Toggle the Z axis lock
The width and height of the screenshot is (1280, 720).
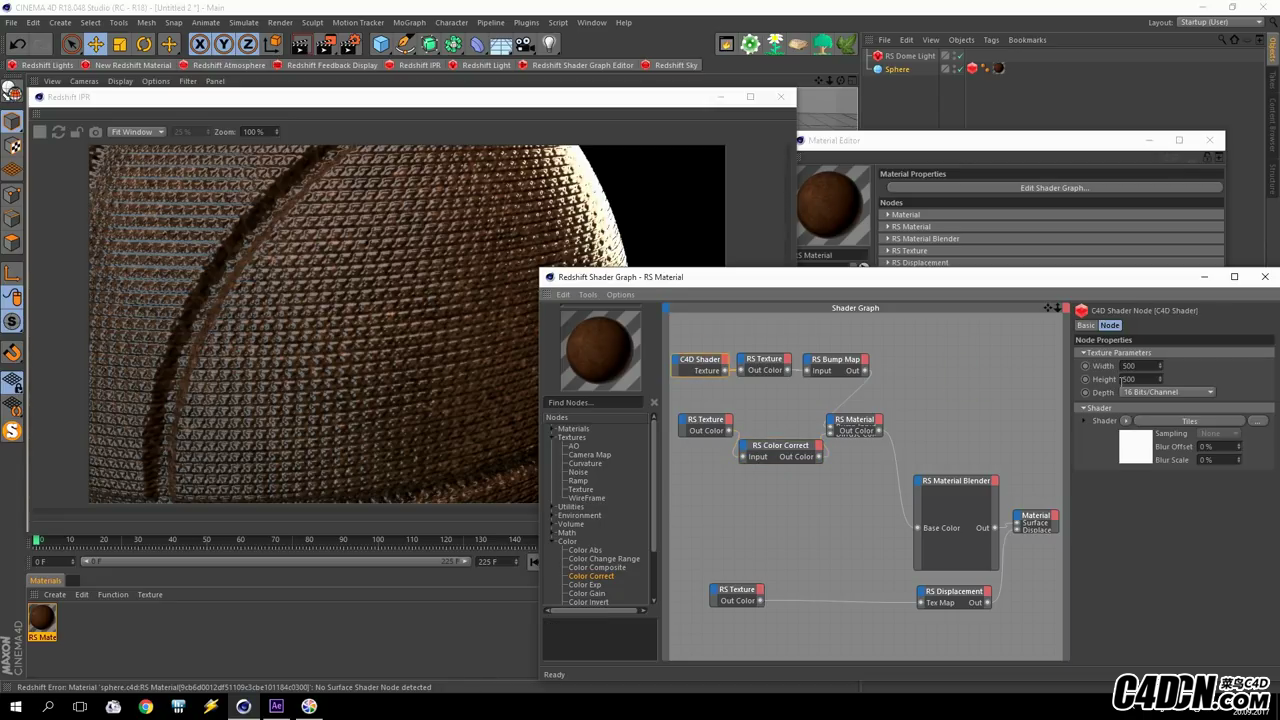[248, 44]
